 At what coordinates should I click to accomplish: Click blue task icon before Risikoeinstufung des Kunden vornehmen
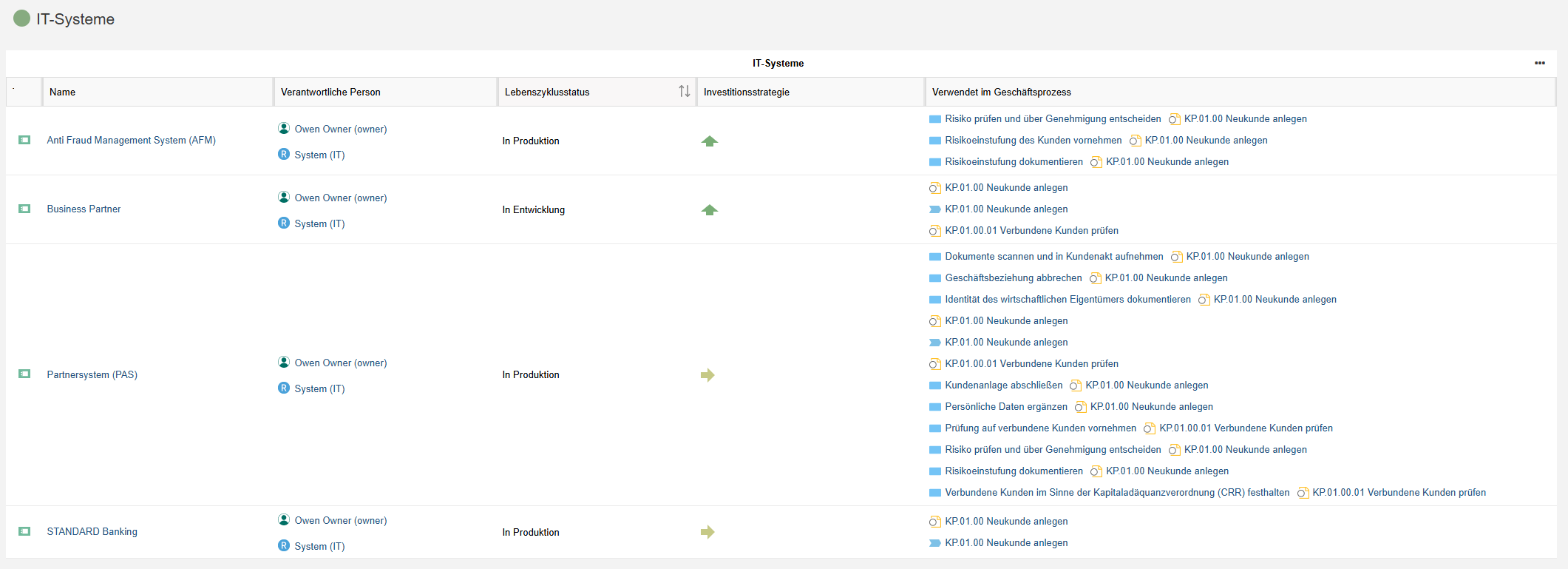tap(935, 141)
